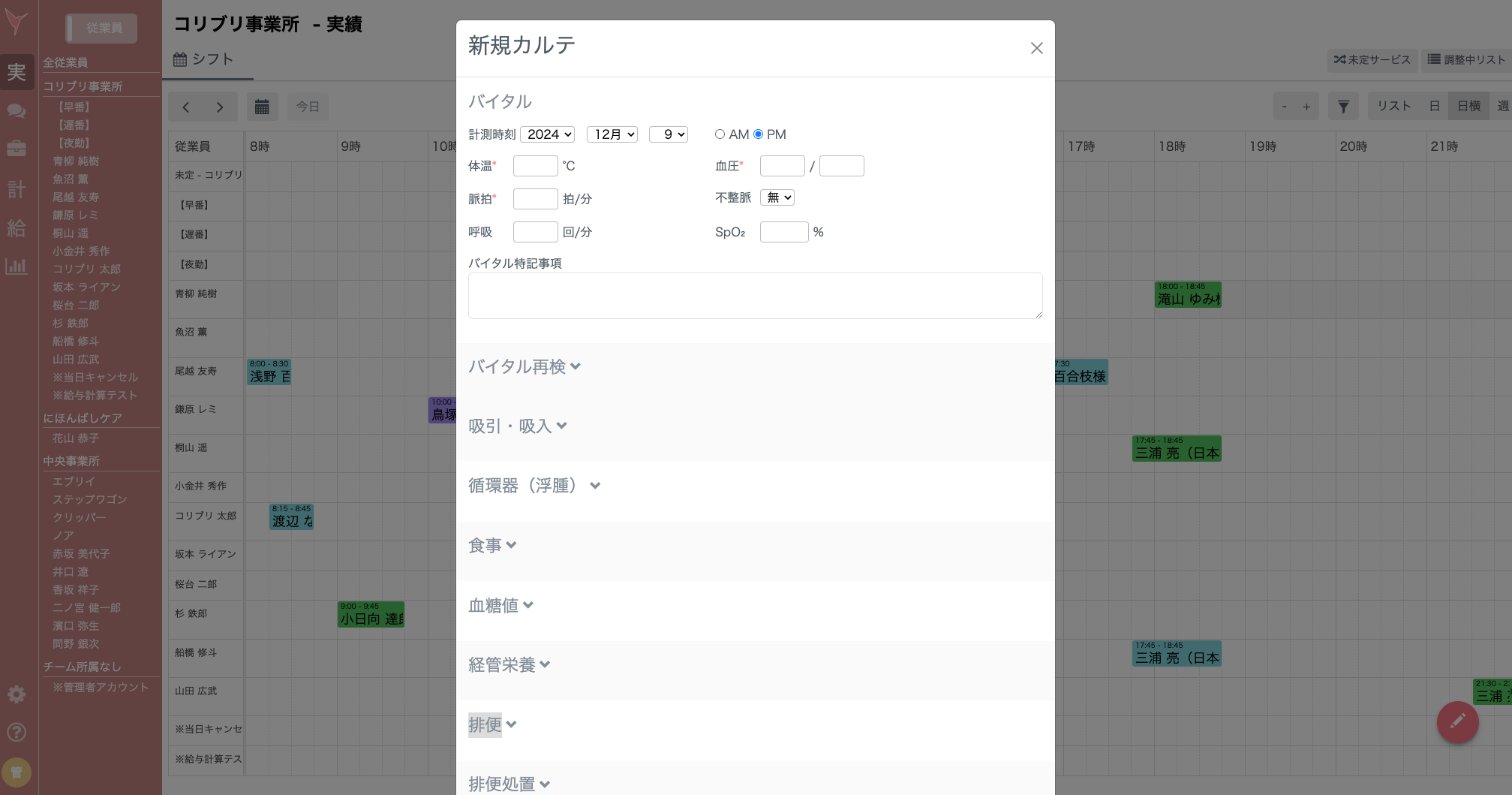Open the calendar date picker icon
Viewport: 1512px width, 795px height.
tap(262, 107)
